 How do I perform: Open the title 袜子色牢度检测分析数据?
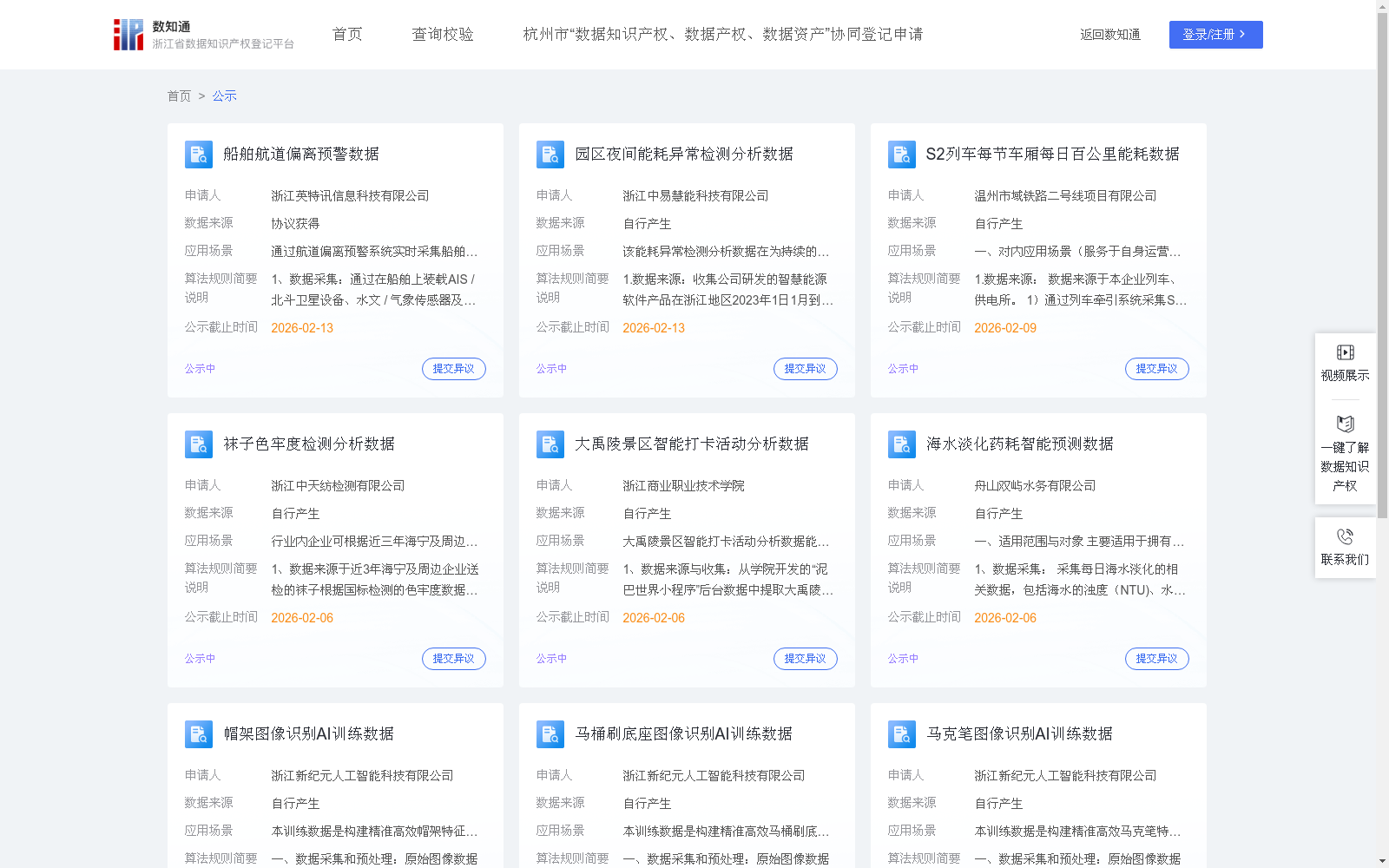309,444
